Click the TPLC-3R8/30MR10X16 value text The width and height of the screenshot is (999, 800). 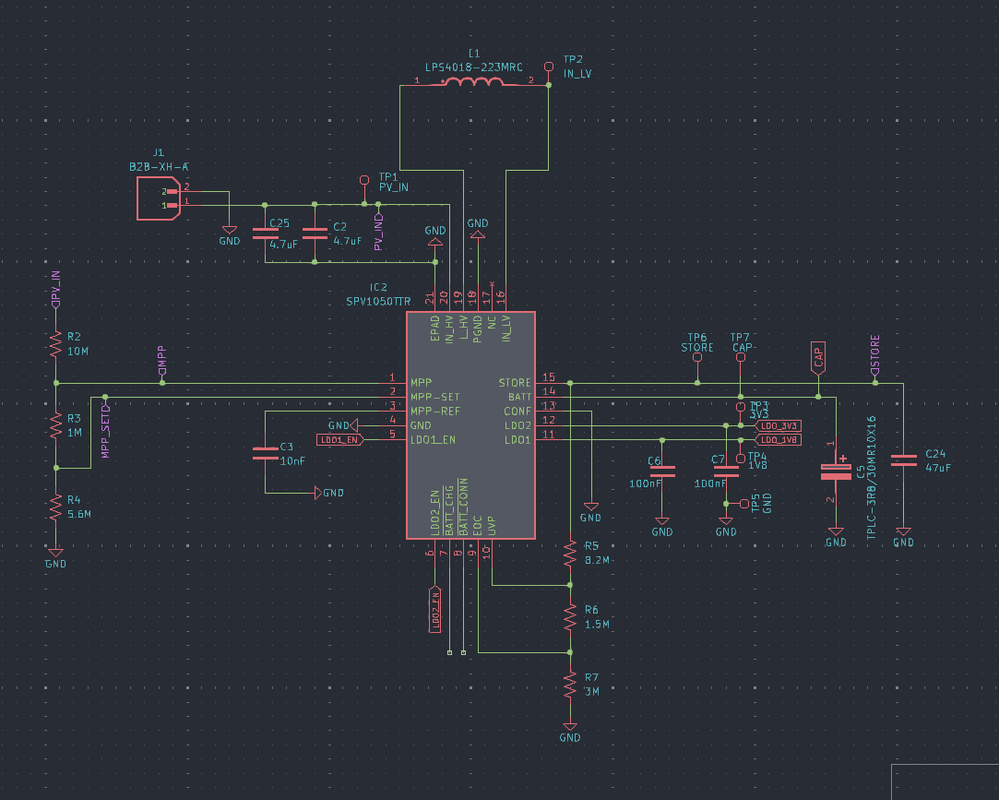(x=872, y=478)
